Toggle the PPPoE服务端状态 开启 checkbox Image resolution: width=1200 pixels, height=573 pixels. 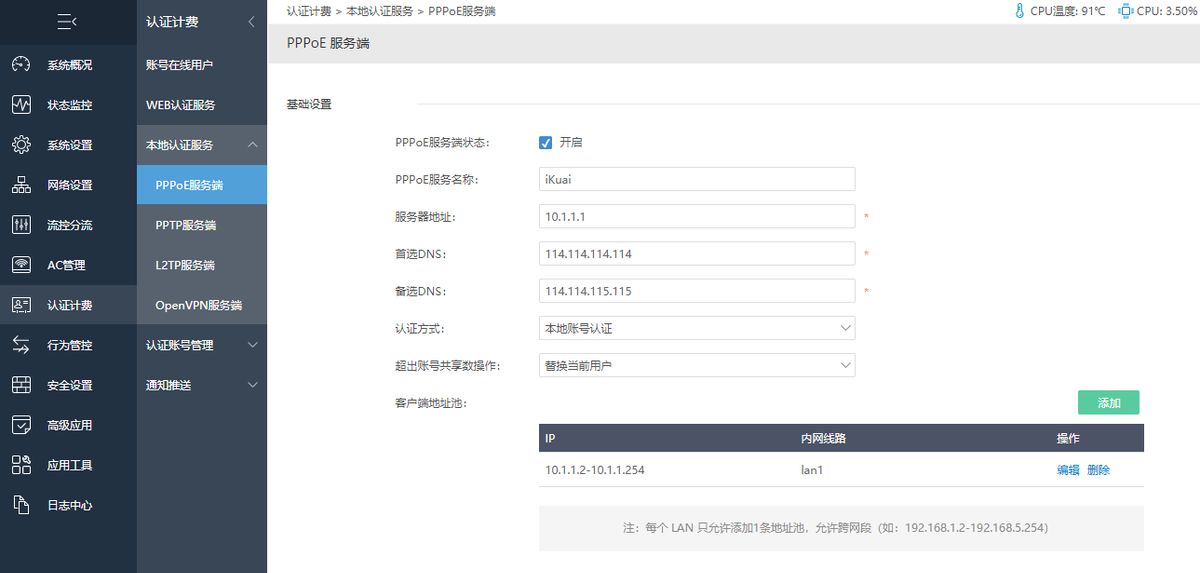click(x=545, y=142)
